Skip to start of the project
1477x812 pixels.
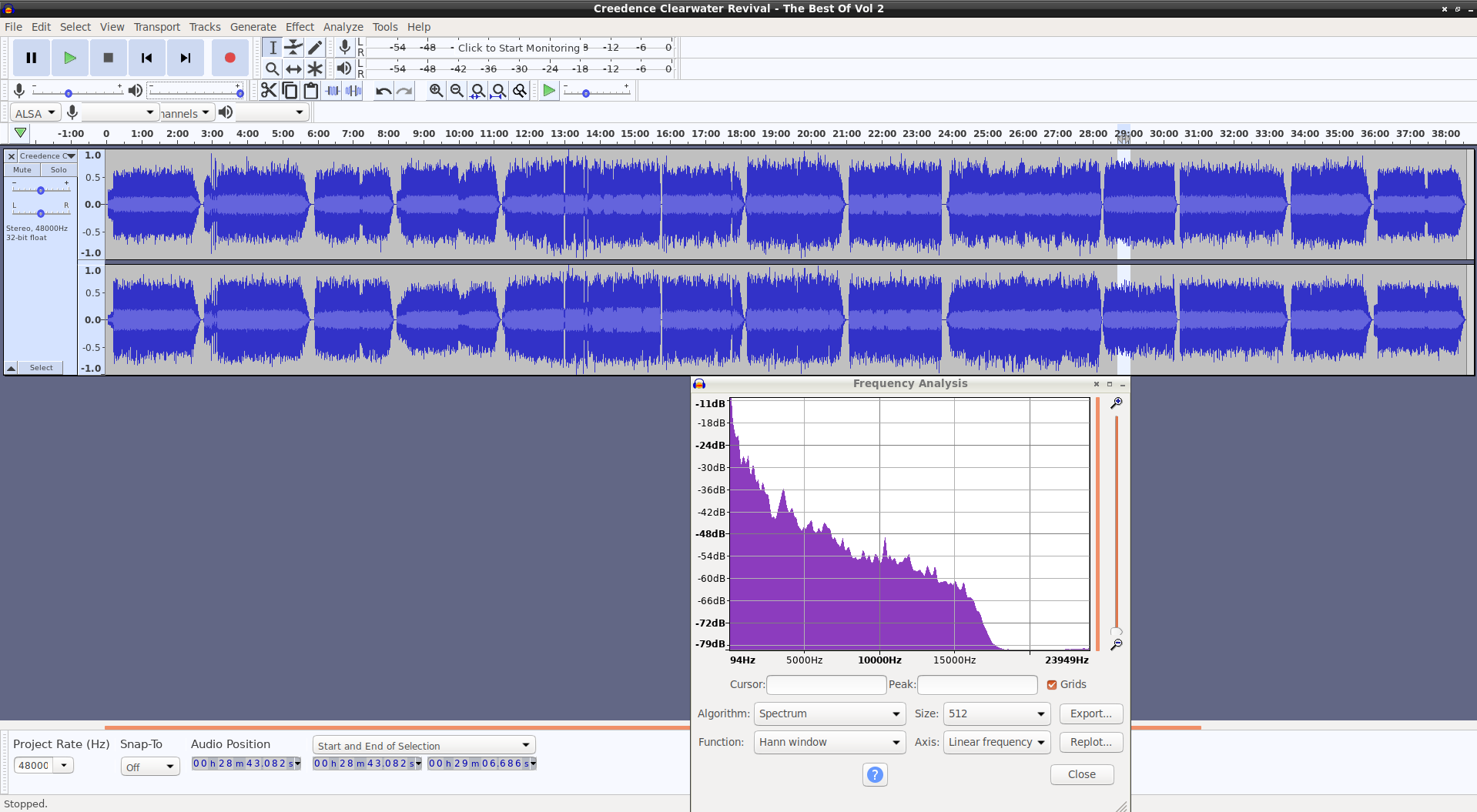(147, 58)
